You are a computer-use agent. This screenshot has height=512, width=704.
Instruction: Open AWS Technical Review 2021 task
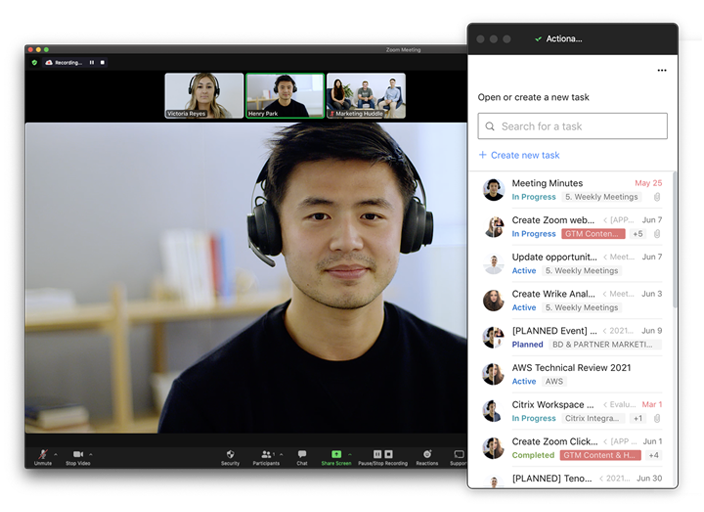(572, 374)
